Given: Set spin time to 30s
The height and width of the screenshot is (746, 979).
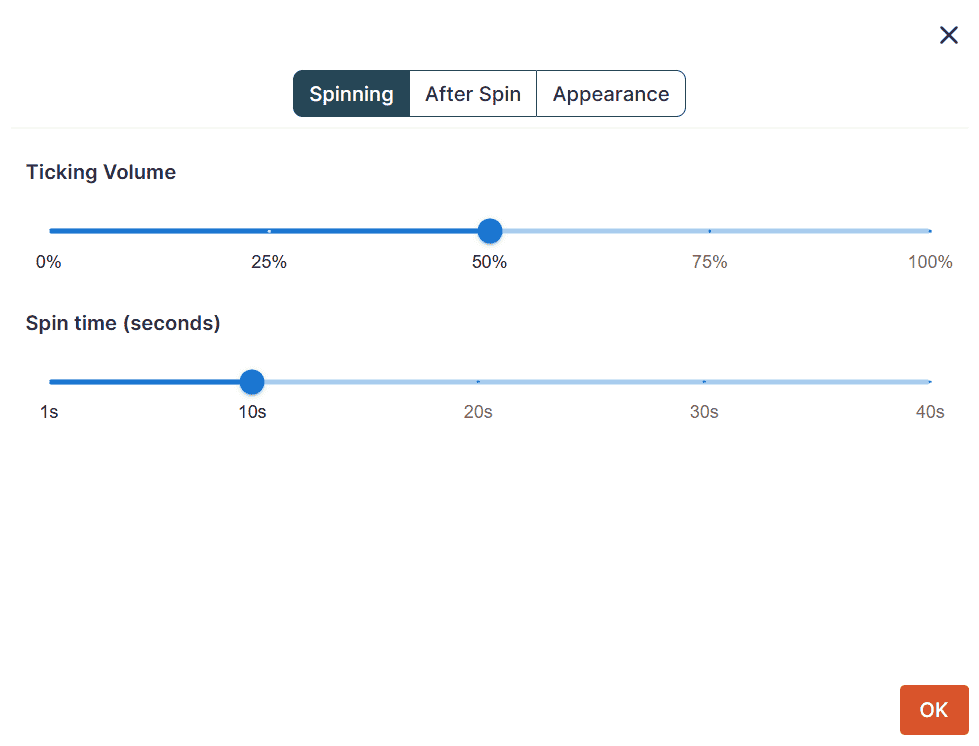Looking at the screenshot, I should tap(704, 382).
